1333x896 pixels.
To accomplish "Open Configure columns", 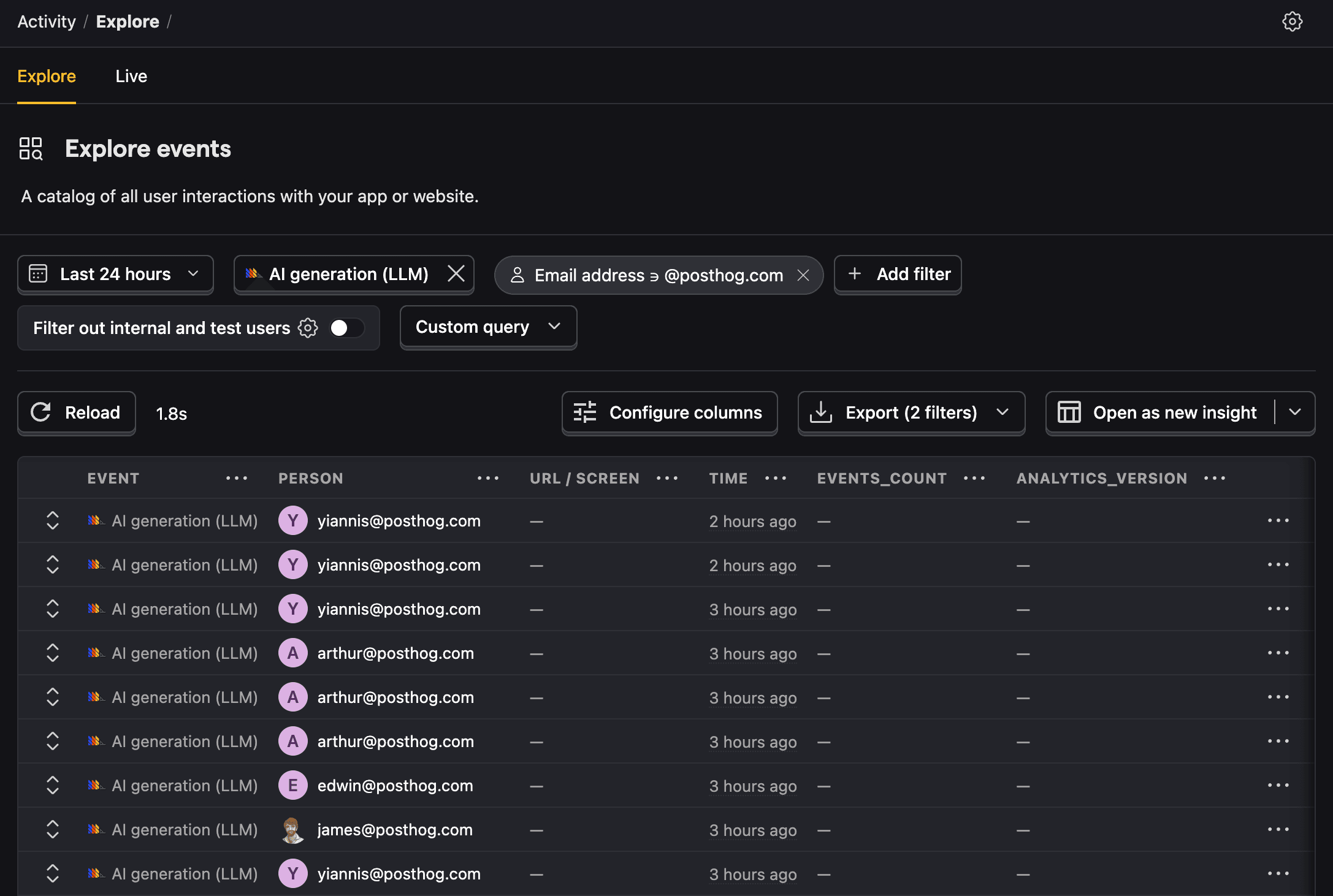I will (x=670, y=412).
